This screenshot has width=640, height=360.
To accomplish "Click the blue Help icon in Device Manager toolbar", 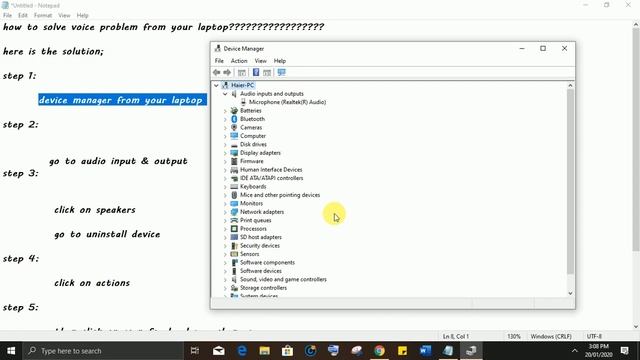I will [256, 73].
